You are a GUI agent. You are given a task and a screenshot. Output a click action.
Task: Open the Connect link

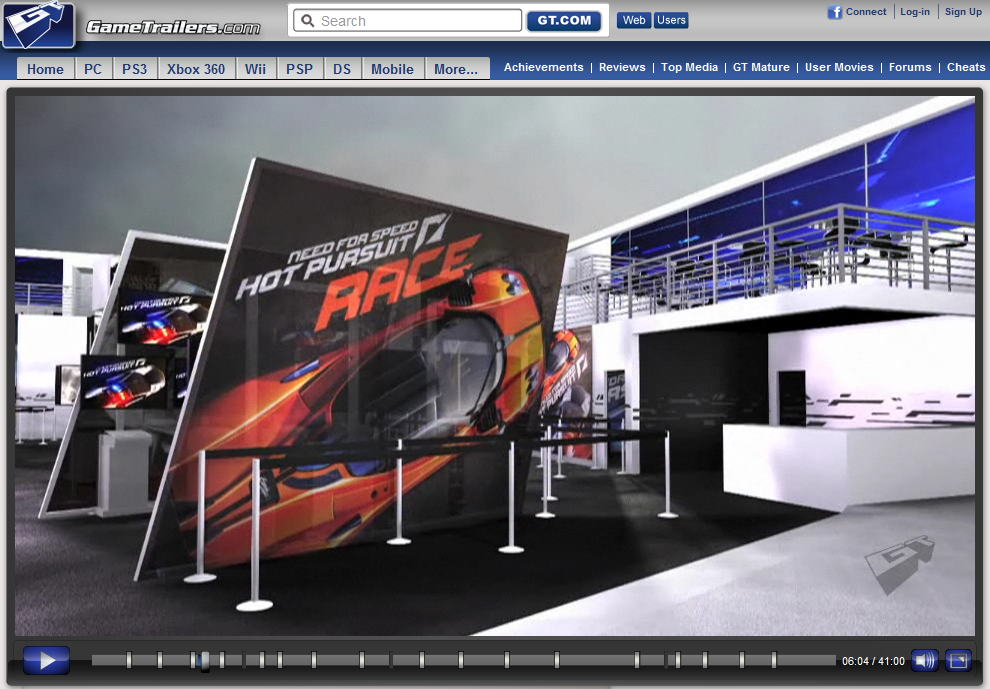(x=866, y=11)
